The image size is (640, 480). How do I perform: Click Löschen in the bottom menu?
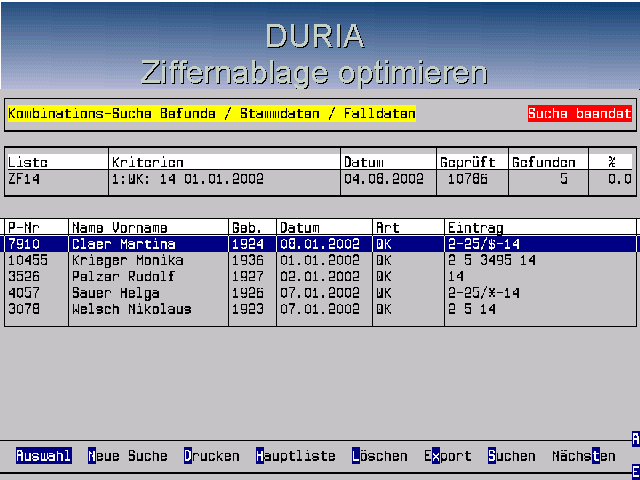pos(380,456)
